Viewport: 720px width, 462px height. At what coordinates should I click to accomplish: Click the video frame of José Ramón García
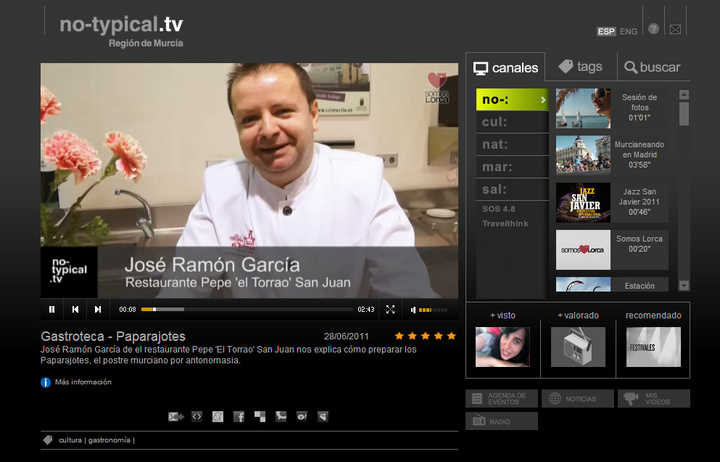249,180
